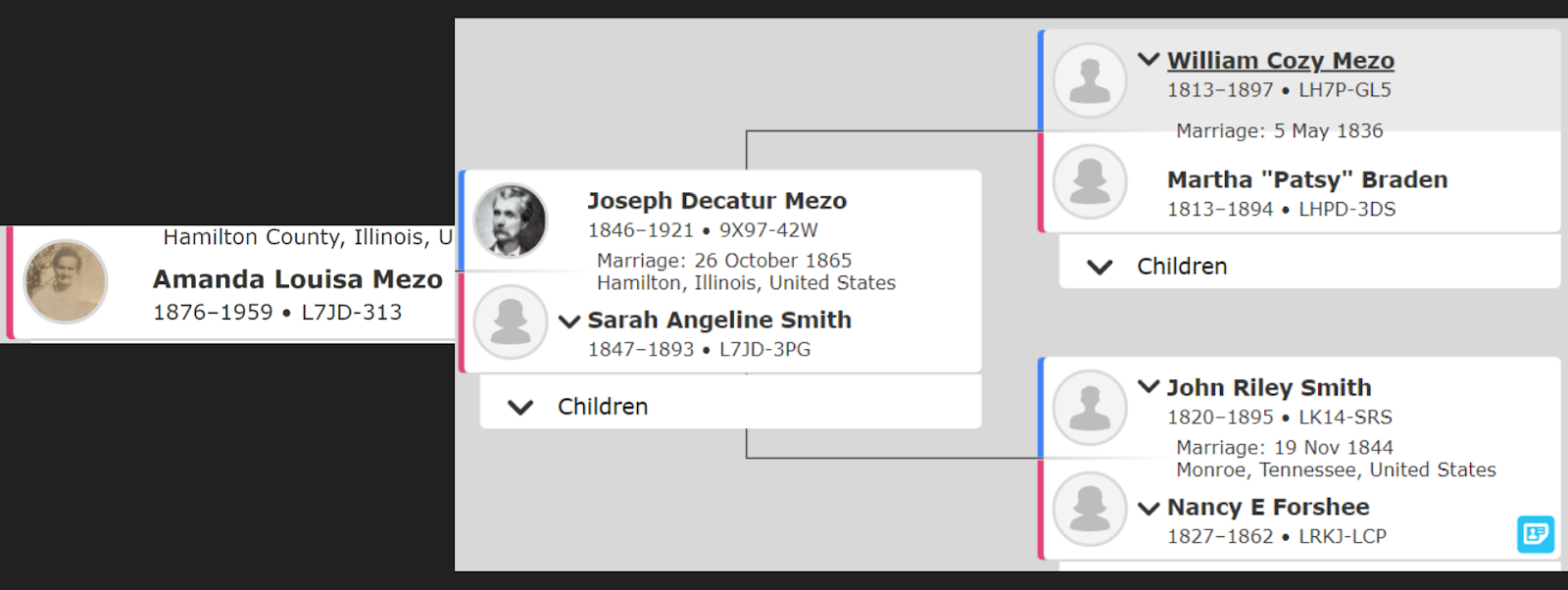Click Joseph Decatur Mezo's portrait photo
1568x590 pixels.
[x=511, y=221]
